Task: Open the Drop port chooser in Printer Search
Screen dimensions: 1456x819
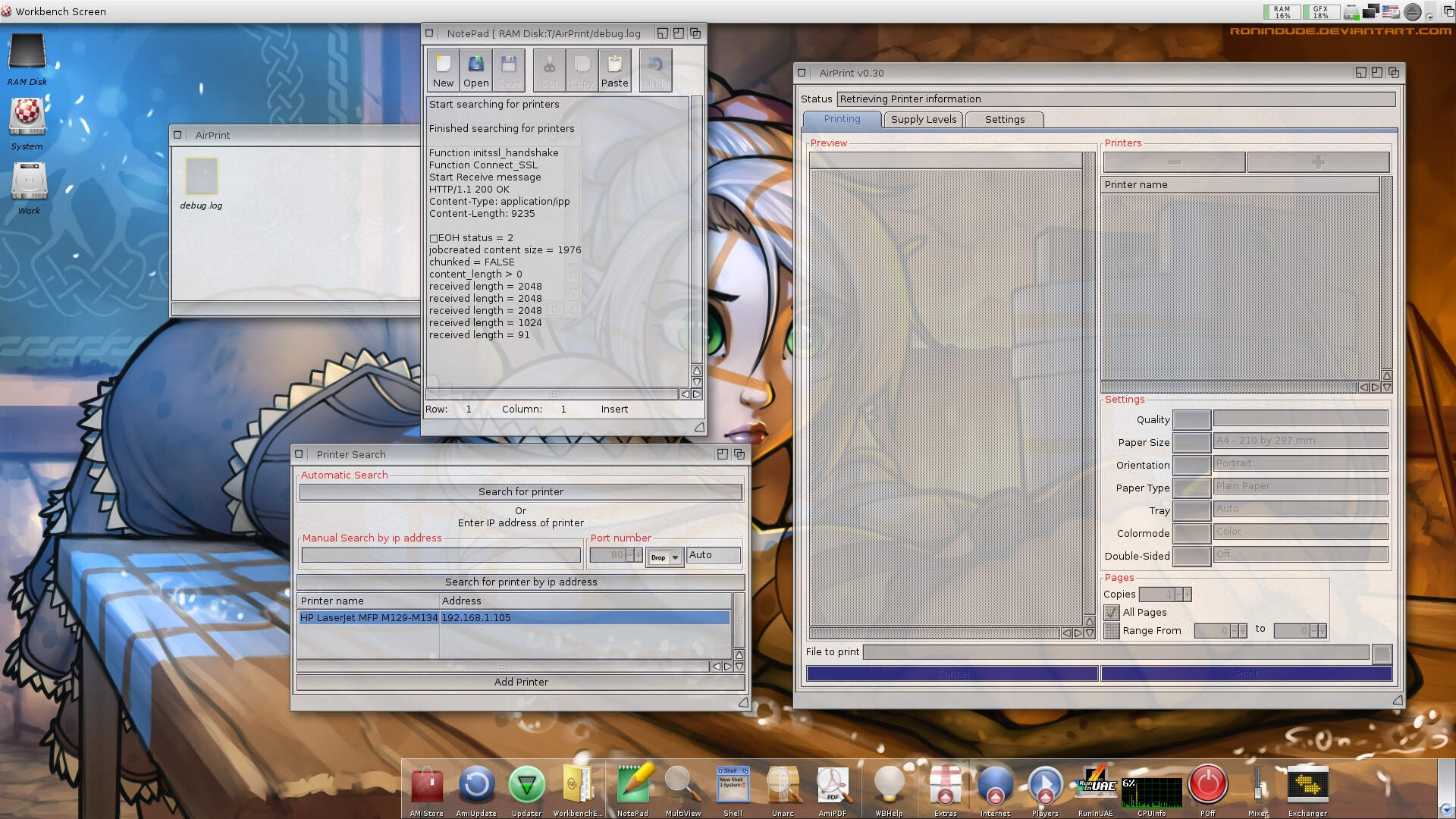Action: click(665, 557)
